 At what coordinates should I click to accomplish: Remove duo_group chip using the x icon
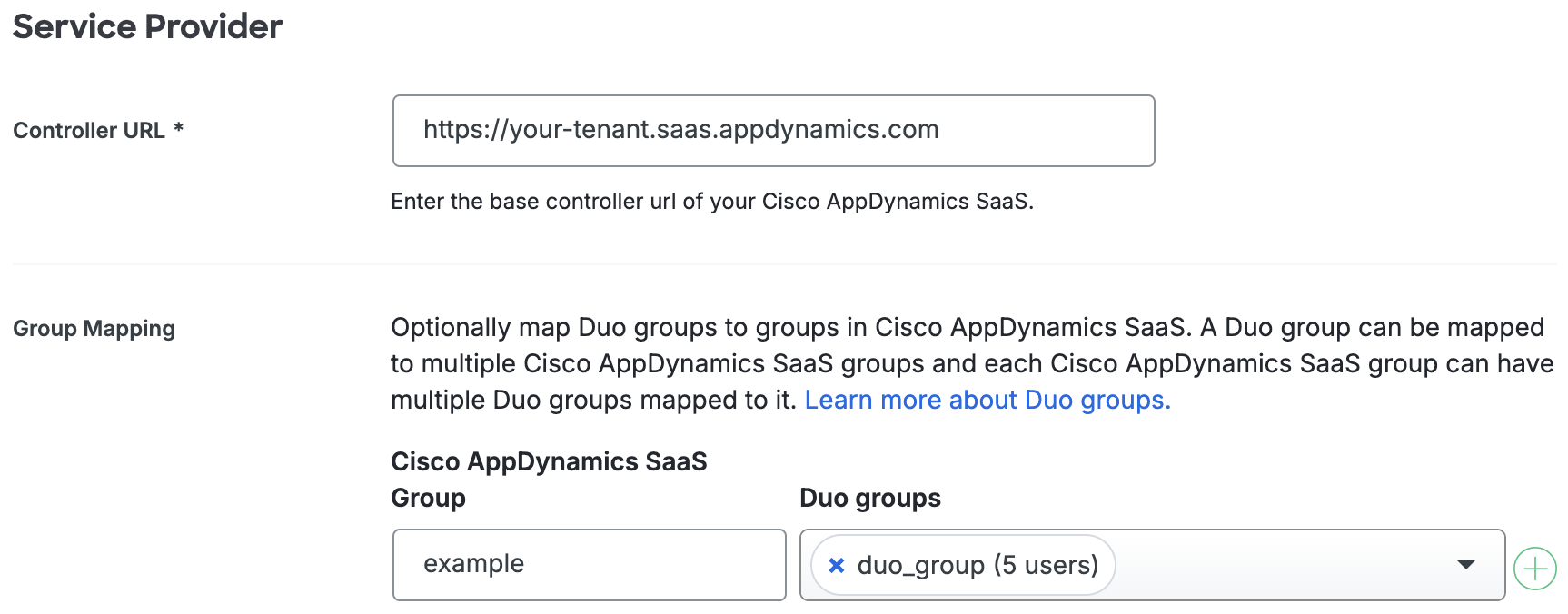pyautogui.click(x=837, y=565)
